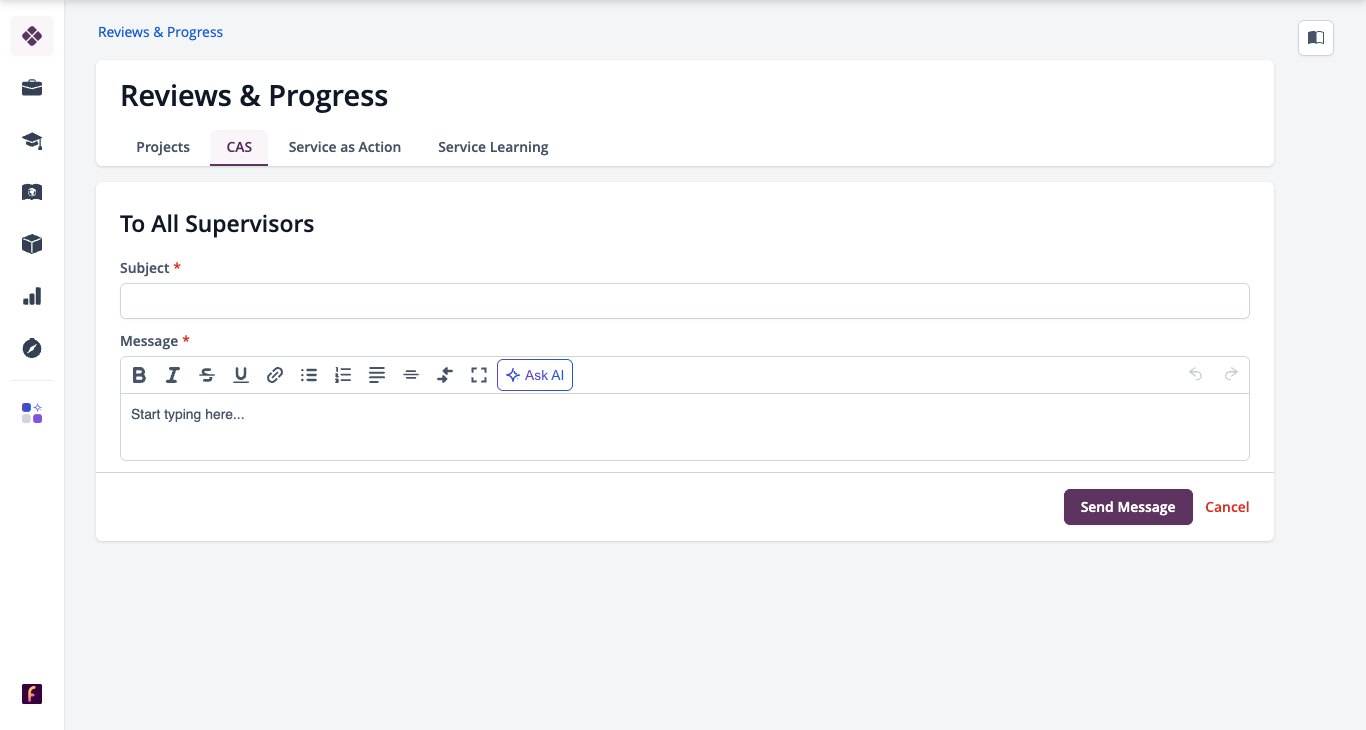Screen dimensions: 1366x730
Task: Open the graduation cap sidebar icon
Action: tap(32, 140)
